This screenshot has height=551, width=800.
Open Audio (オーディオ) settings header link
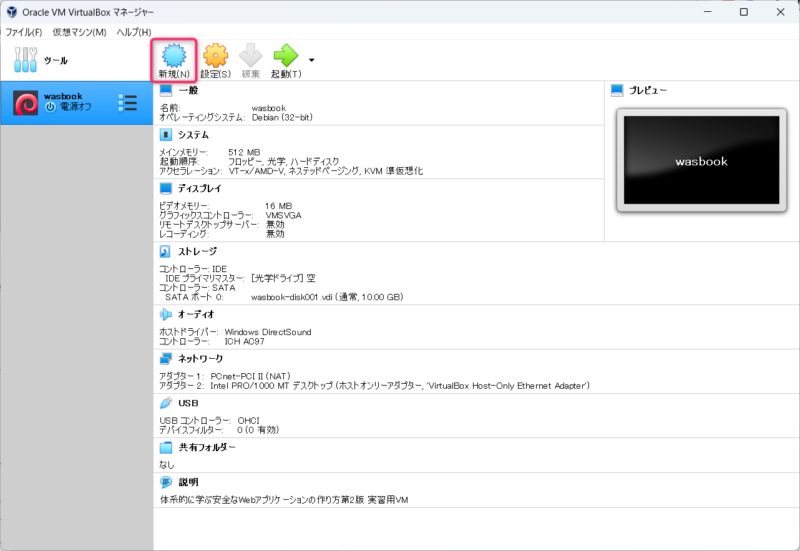click(196, 314)
